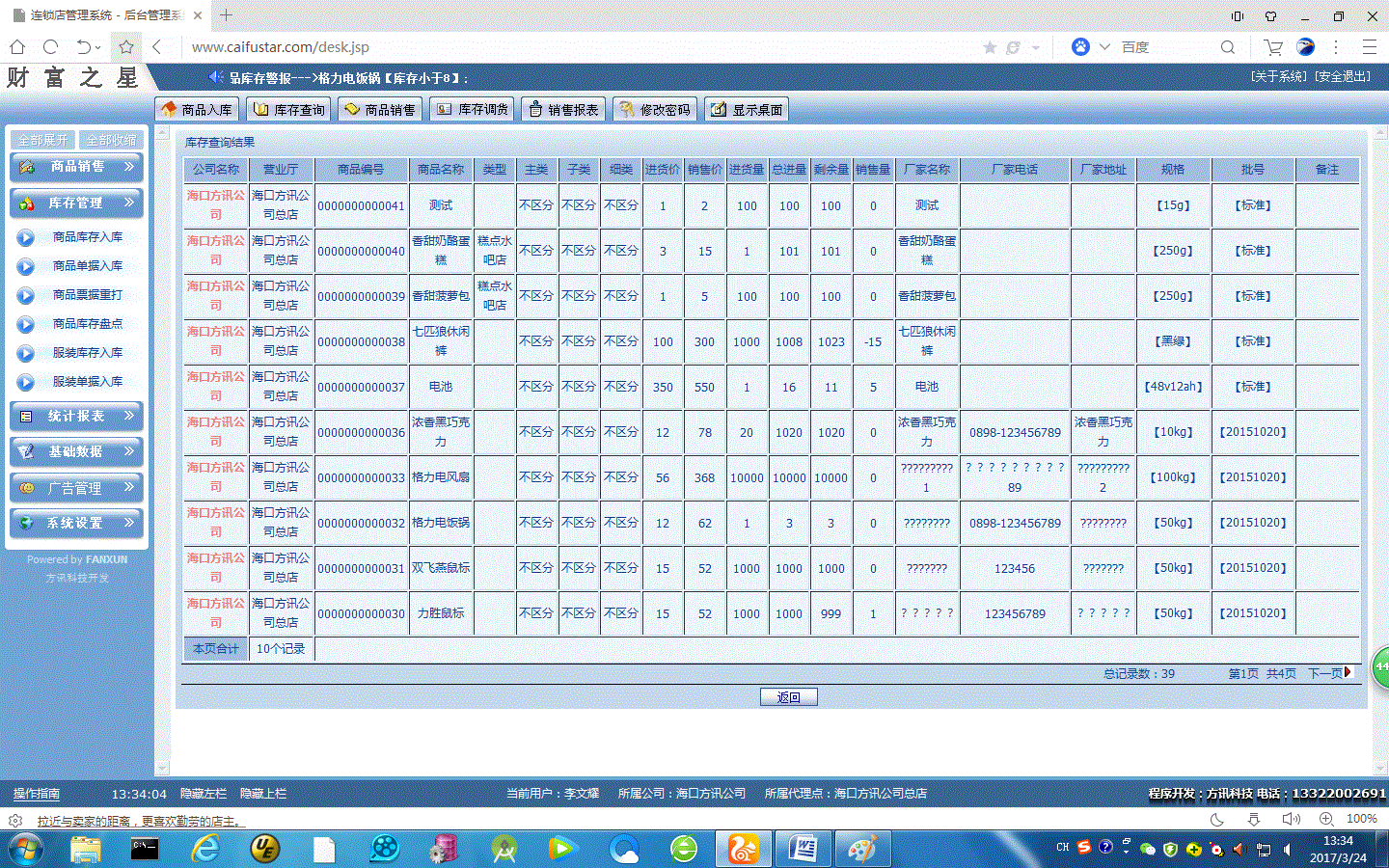Click 修改密码 key icon button
1389x868 pixels.
coord(656,110)
